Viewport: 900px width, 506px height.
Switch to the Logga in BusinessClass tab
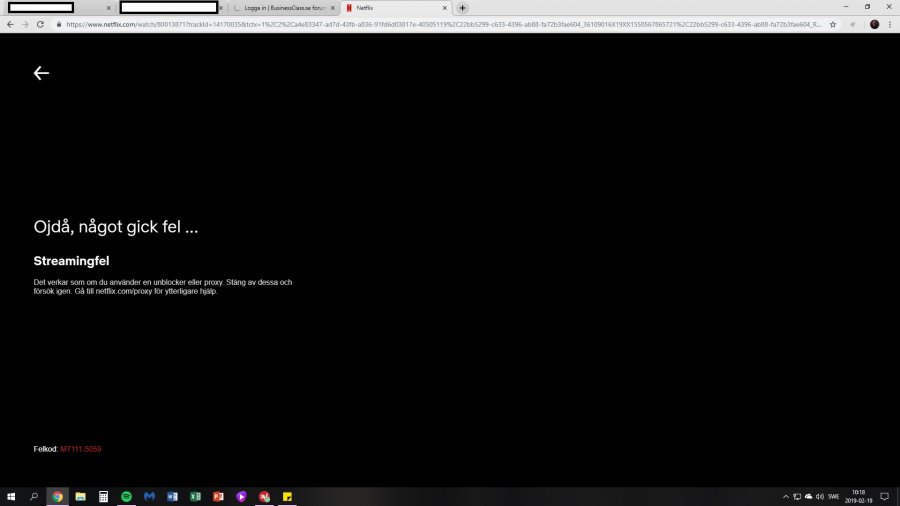click(x=280, y=7)
